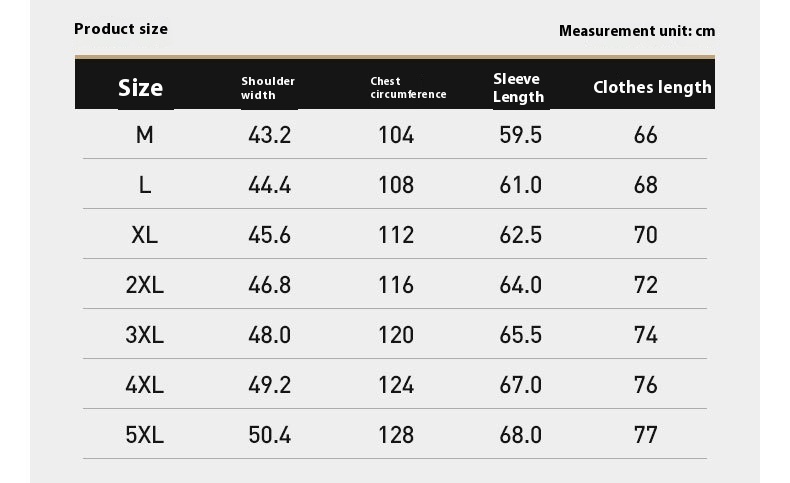This screenshot has width=790, height=483.
Task: Select the 2XL size row label
Action: click(x=145, y=285)
